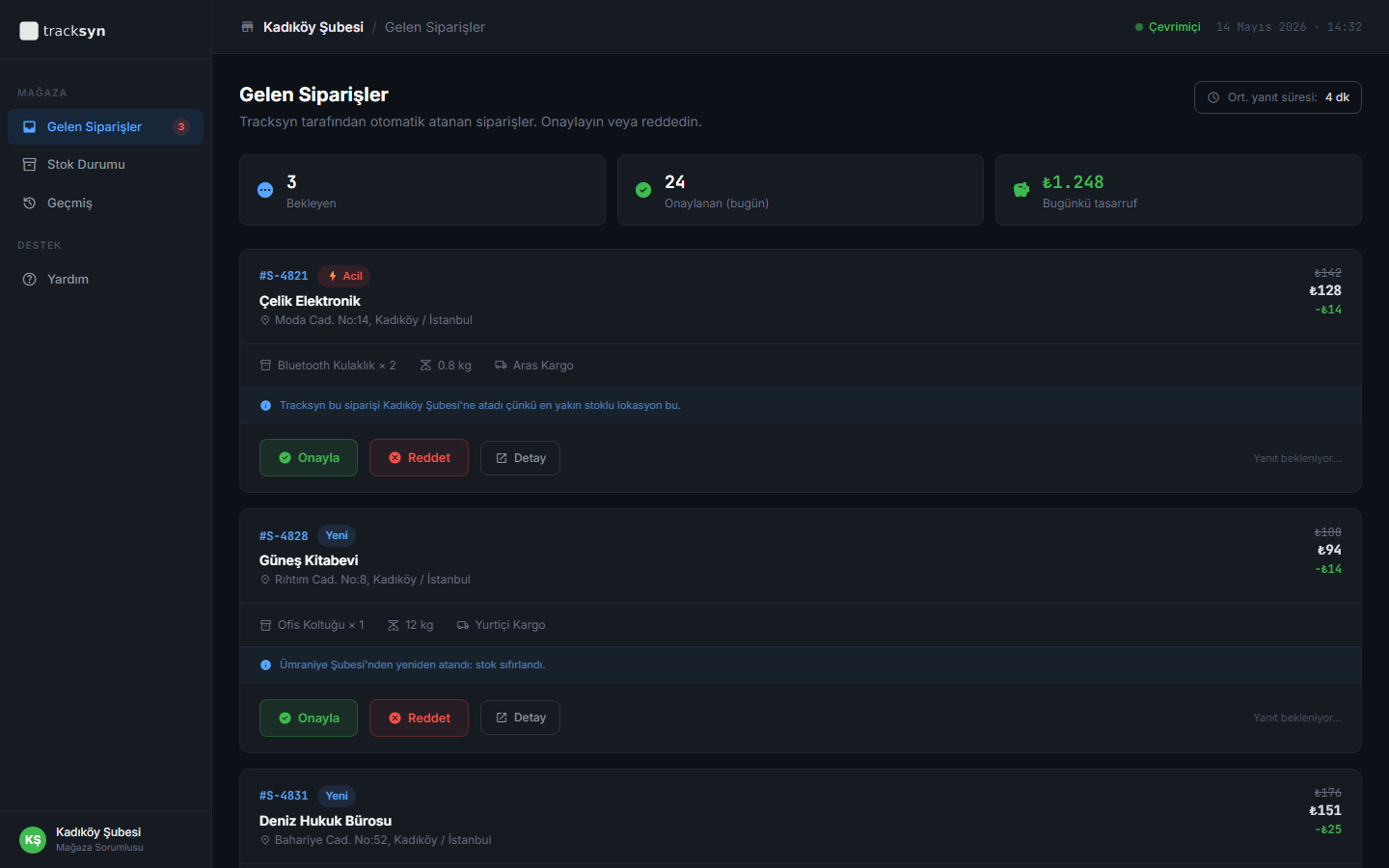Click the Deniz Hukuk Bürosu order title
Viewport: 1389px width, 868px height.
click(325, 821)
